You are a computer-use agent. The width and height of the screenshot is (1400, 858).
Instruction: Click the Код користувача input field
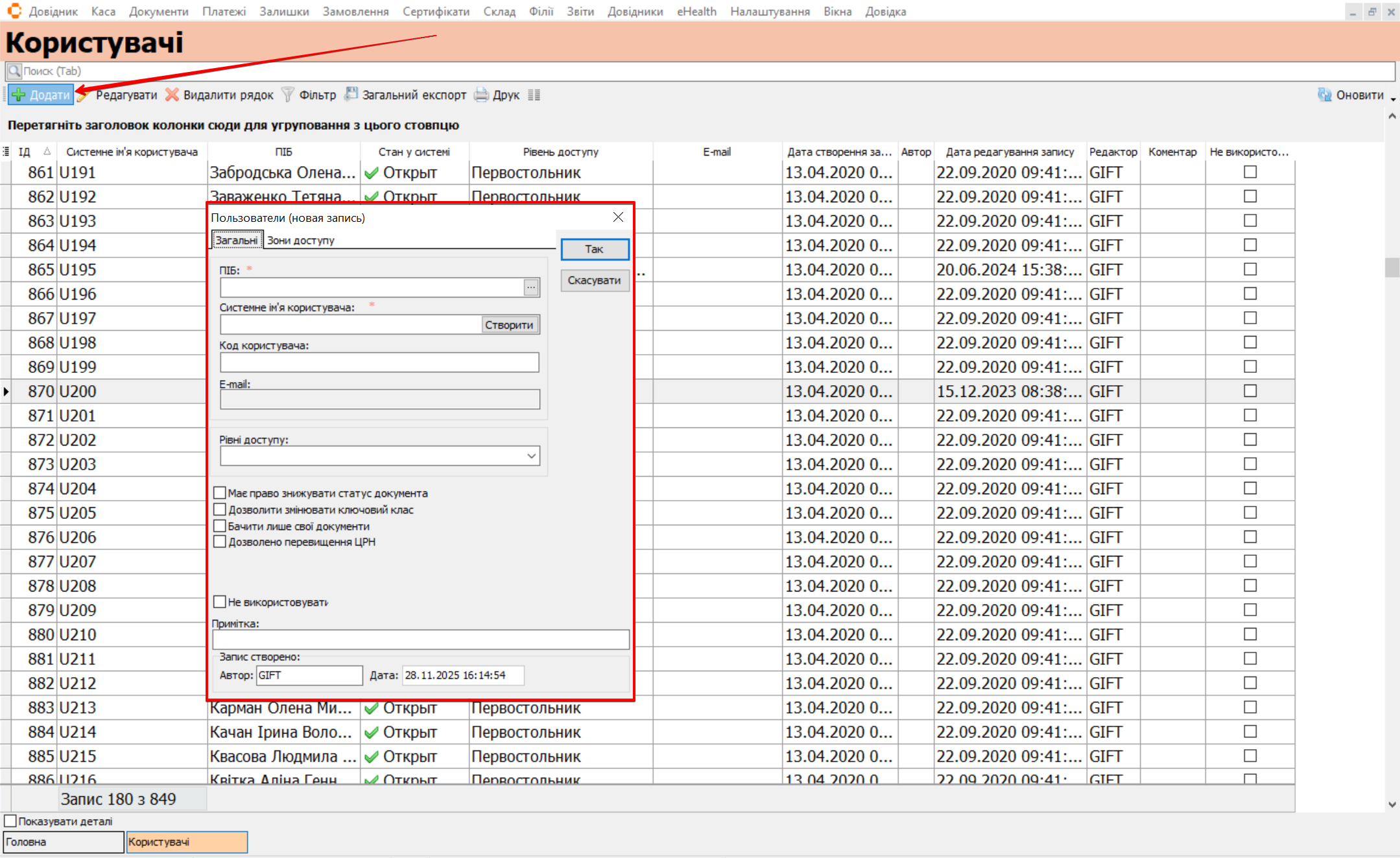click(x=379, y=362)
